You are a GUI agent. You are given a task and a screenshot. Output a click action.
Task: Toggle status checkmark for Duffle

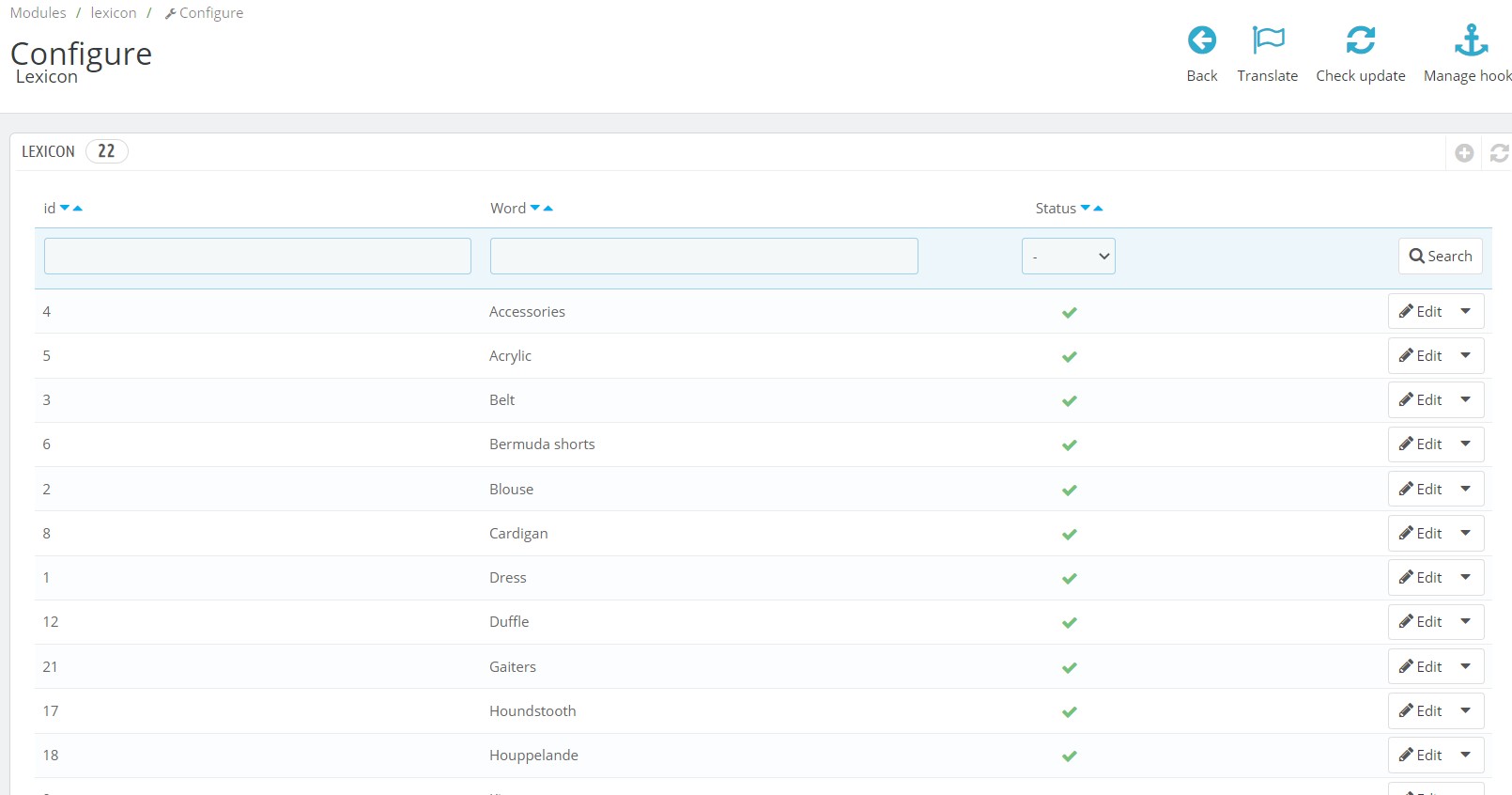1069,622
